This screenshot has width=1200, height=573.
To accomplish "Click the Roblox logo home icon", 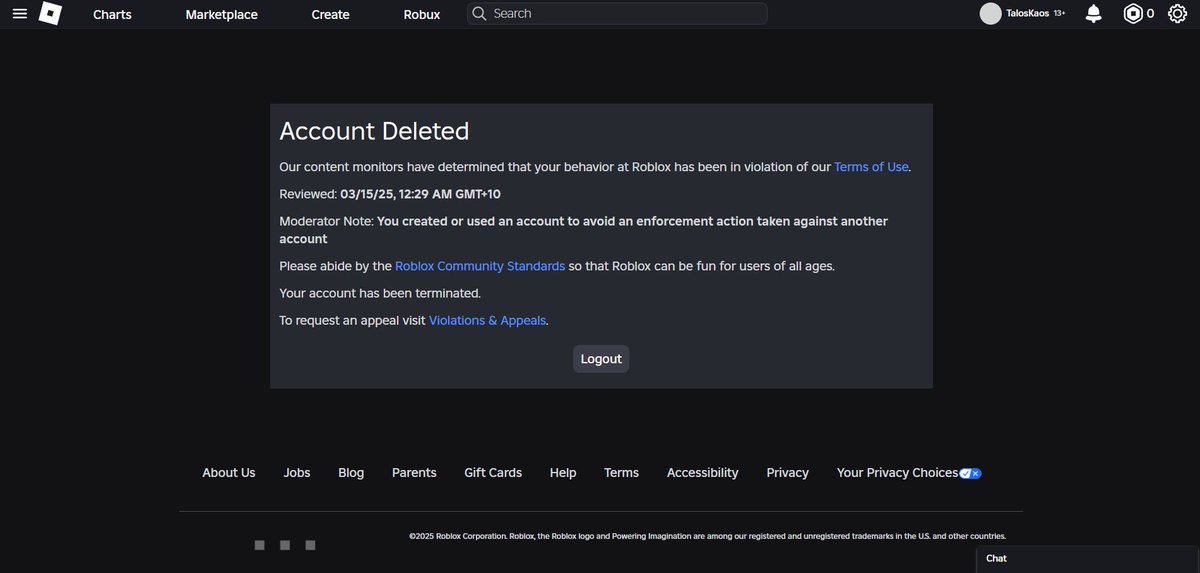I will click(50, 14).
